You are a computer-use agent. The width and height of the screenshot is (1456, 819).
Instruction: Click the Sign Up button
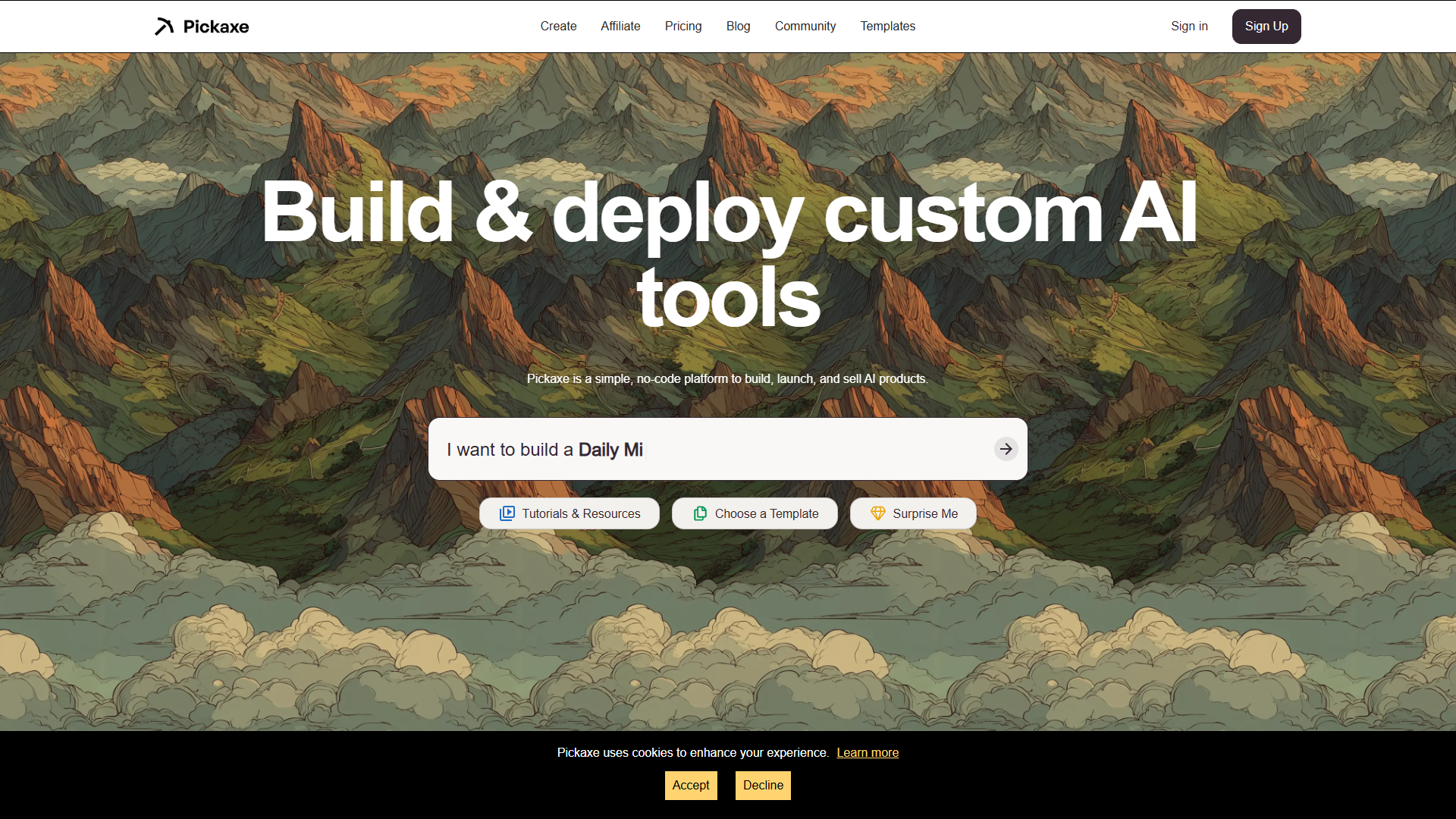click(1266, 27)
